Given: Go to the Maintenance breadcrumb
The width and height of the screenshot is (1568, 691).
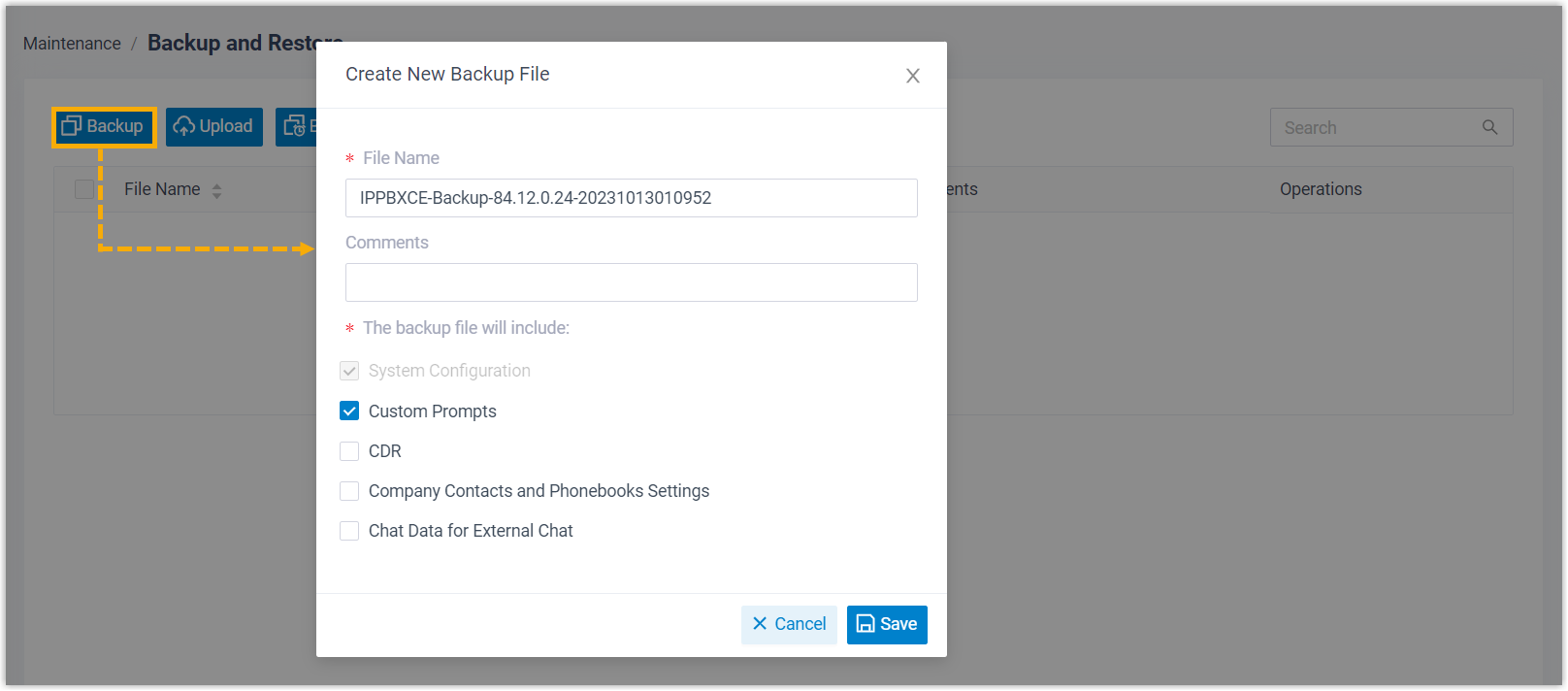Looking at the screenshot, I should click(x=72, y=44).
